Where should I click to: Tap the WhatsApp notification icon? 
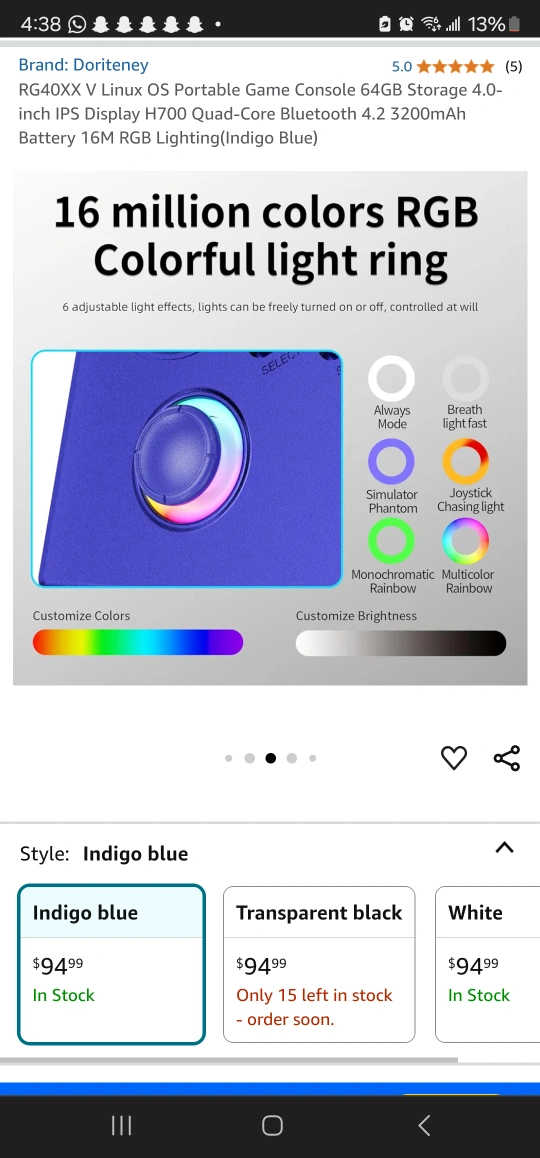pyautogui.click(x=77, y=24)
